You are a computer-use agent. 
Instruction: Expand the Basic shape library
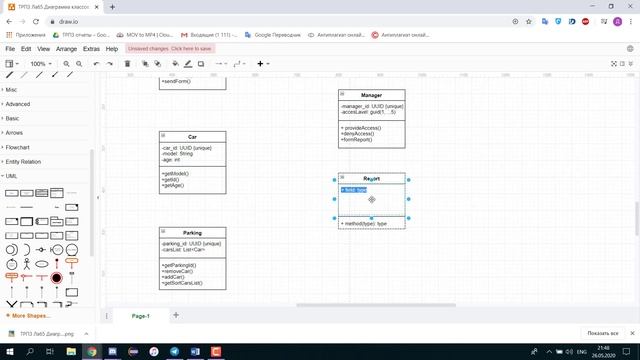tap(12, 118)
